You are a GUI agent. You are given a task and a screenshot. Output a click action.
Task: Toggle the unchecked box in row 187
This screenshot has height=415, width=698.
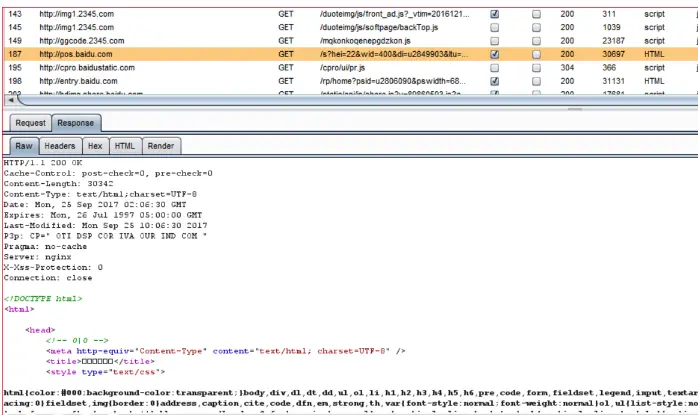click(x=536, y=54)
